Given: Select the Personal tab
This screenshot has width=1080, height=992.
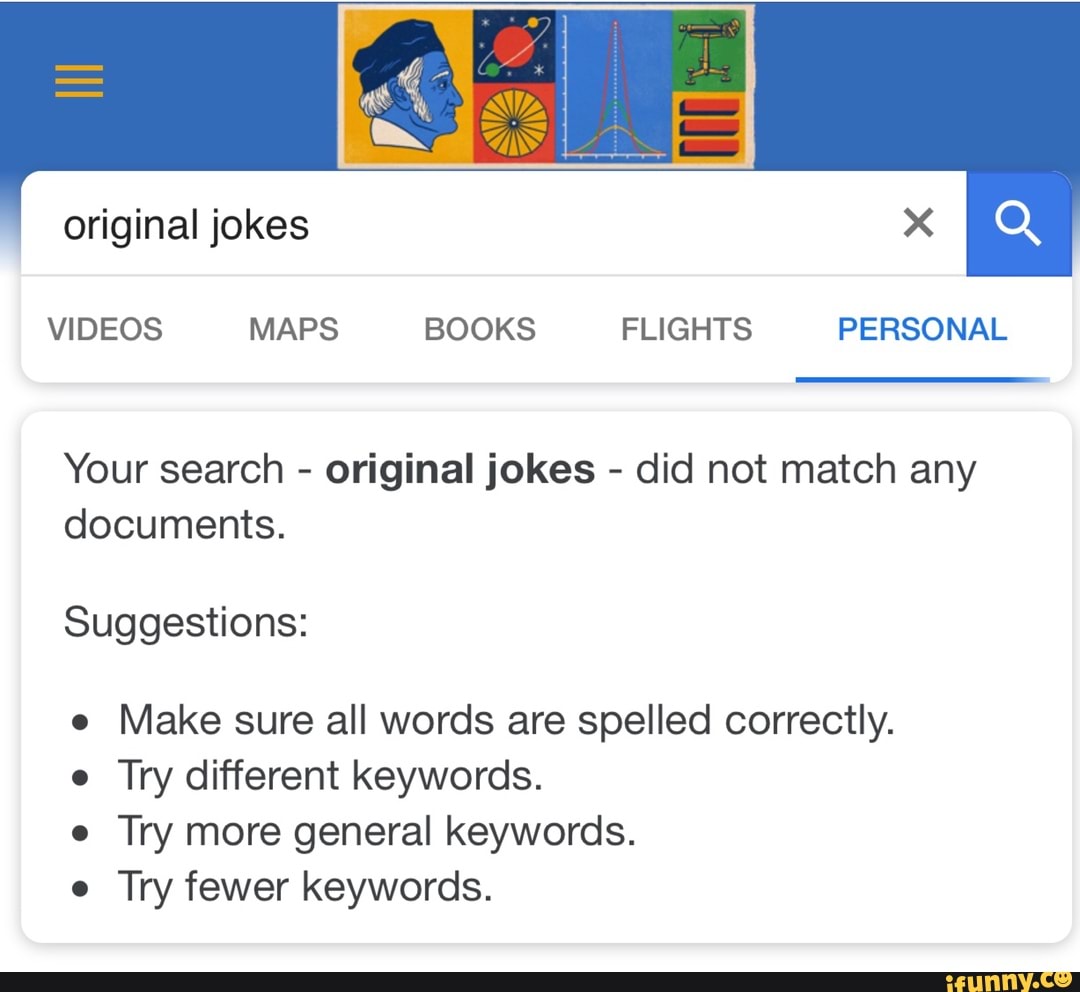Looking at the screenshot, I should [x=922, y=329].
